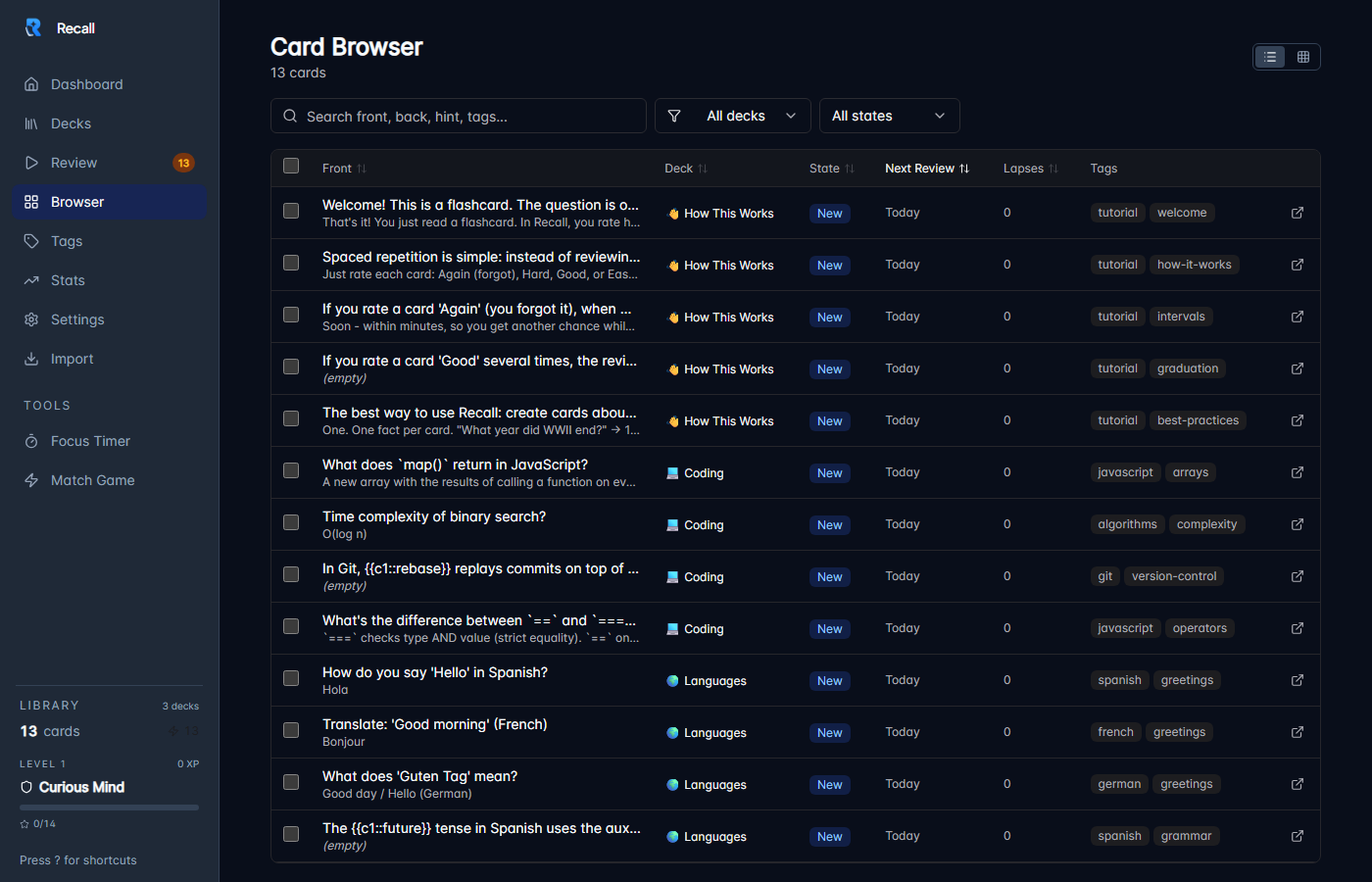Viewport: 1372px width, 882px height.
Task: Open external link for 'Guten Tag' card
Action: (x=1298, y=784)
